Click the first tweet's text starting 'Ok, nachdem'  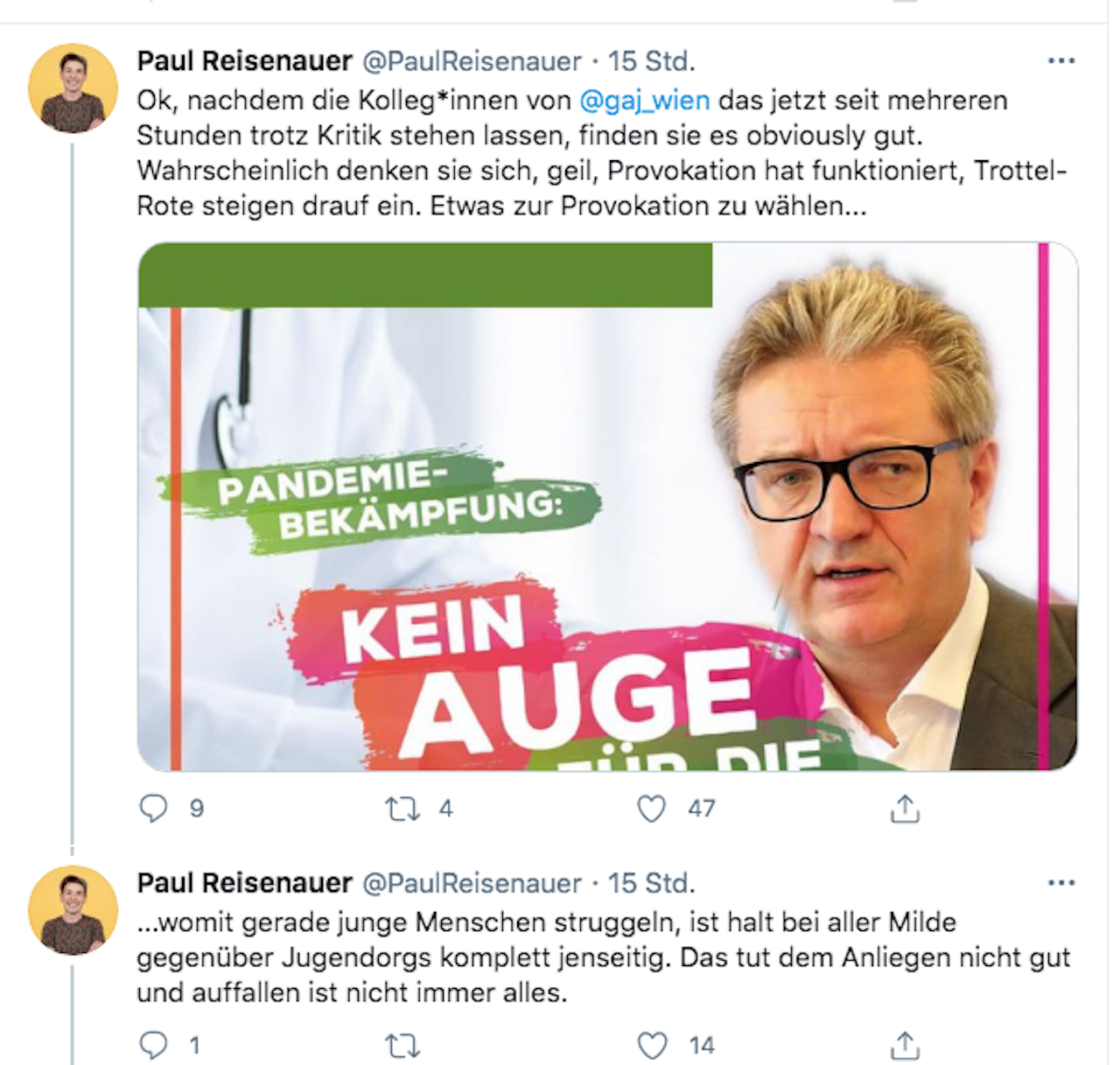click(602, 153)
